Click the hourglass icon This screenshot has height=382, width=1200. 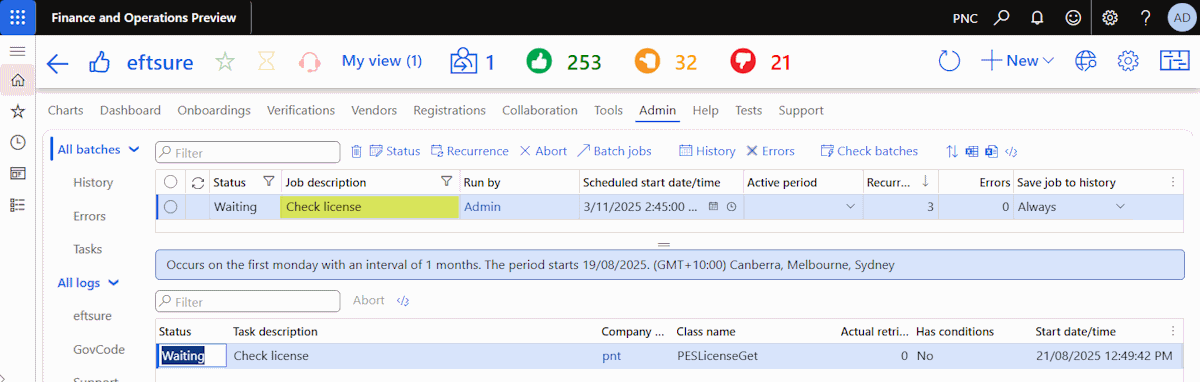click(x=266, y=62)
